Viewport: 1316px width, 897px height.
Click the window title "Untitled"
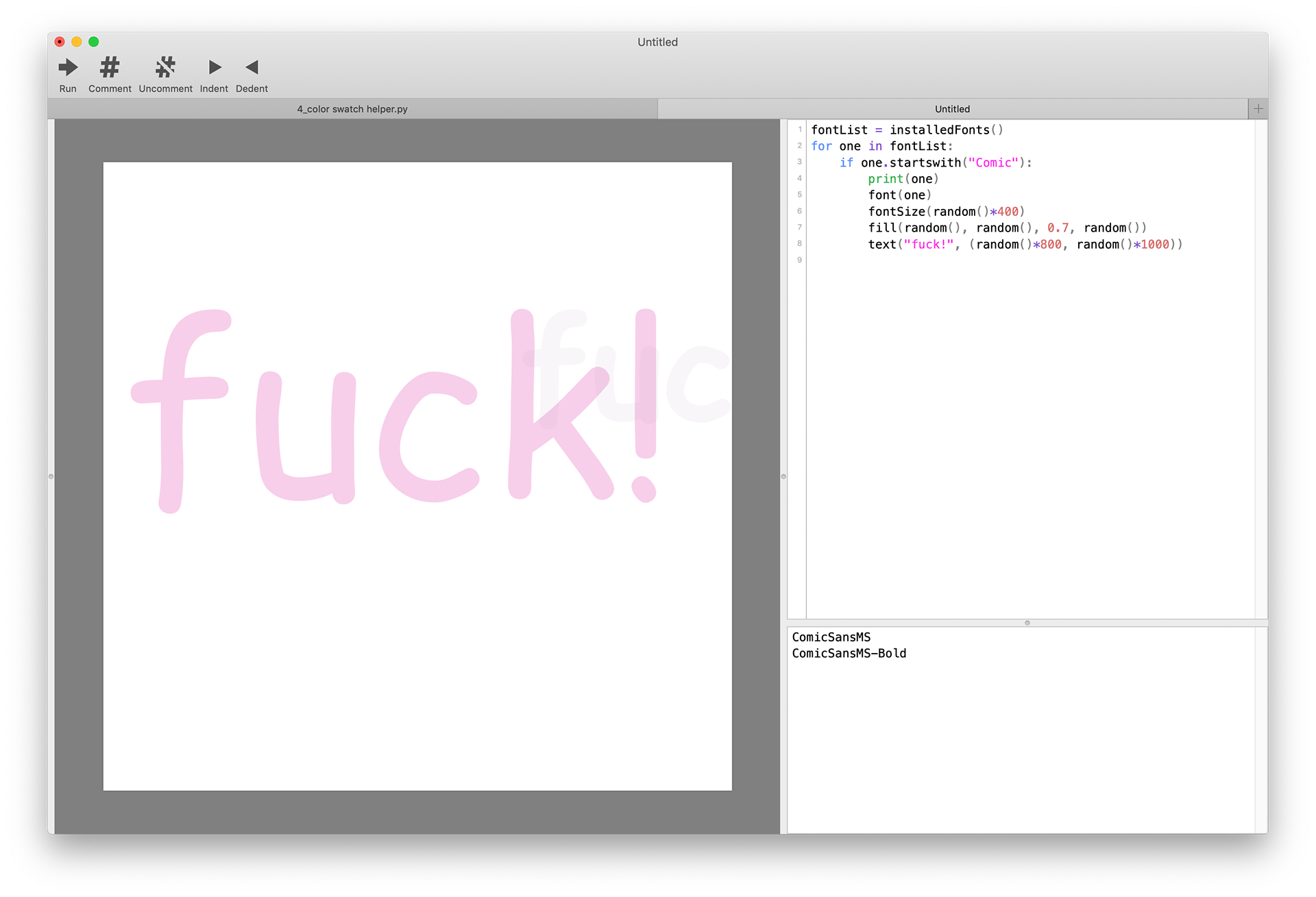pos(657,42)
